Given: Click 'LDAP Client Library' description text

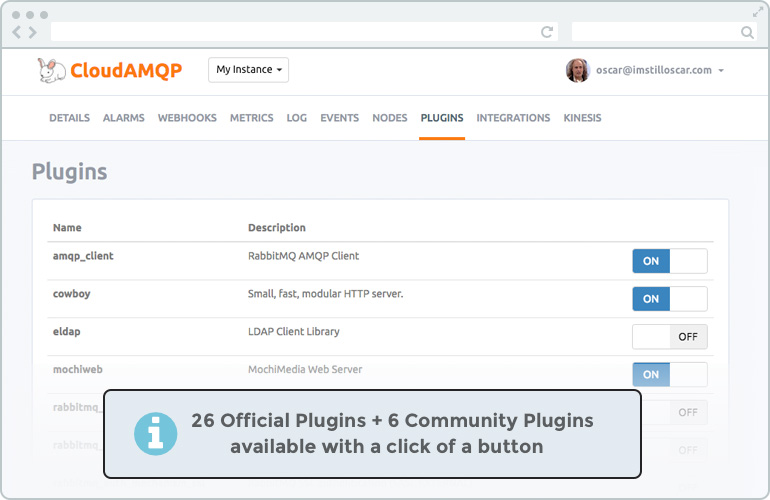Looking at the screenshot, I should click(294, 332).
